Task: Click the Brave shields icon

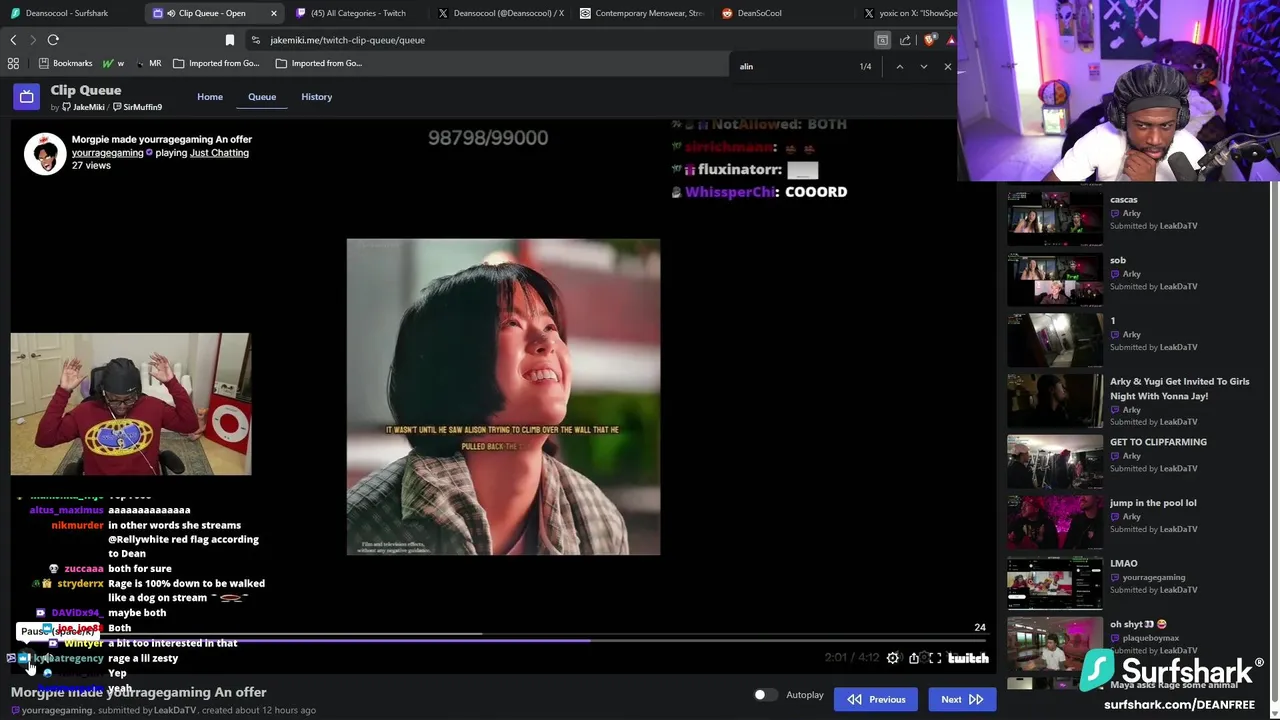Action: coord(929,40)
